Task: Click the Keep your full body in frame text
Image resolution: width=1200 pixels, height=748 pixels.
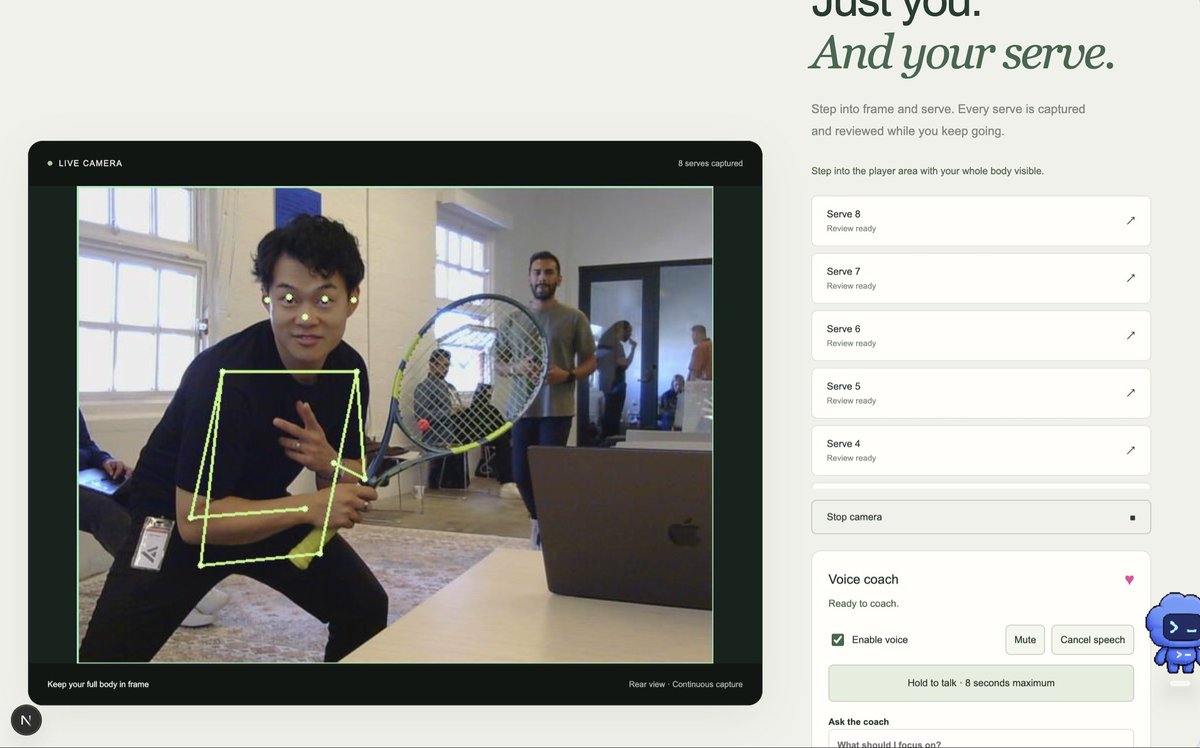Action: click(x=98, y=684)
